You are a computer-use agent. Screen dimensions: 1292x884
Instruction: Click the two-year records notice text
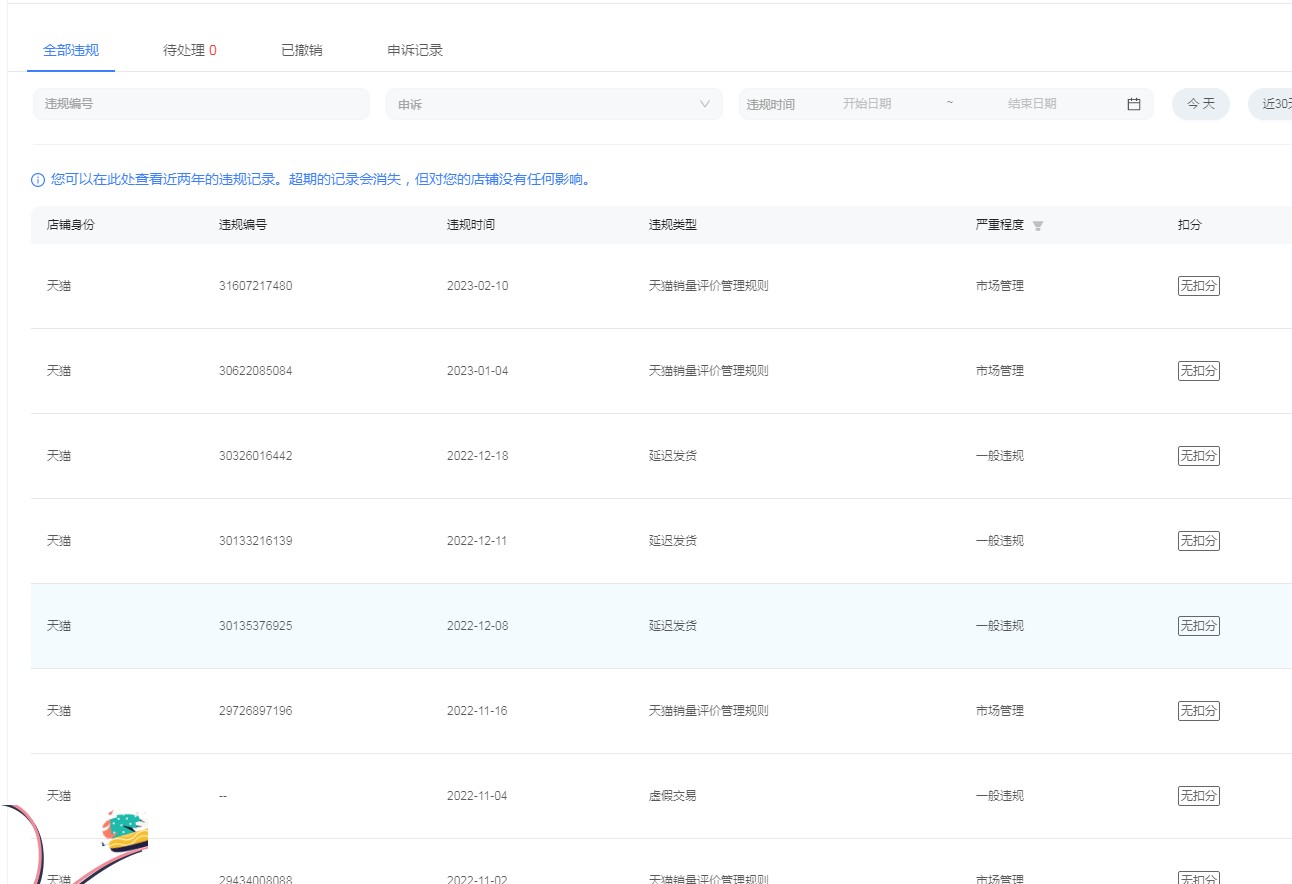pos(321,180)
